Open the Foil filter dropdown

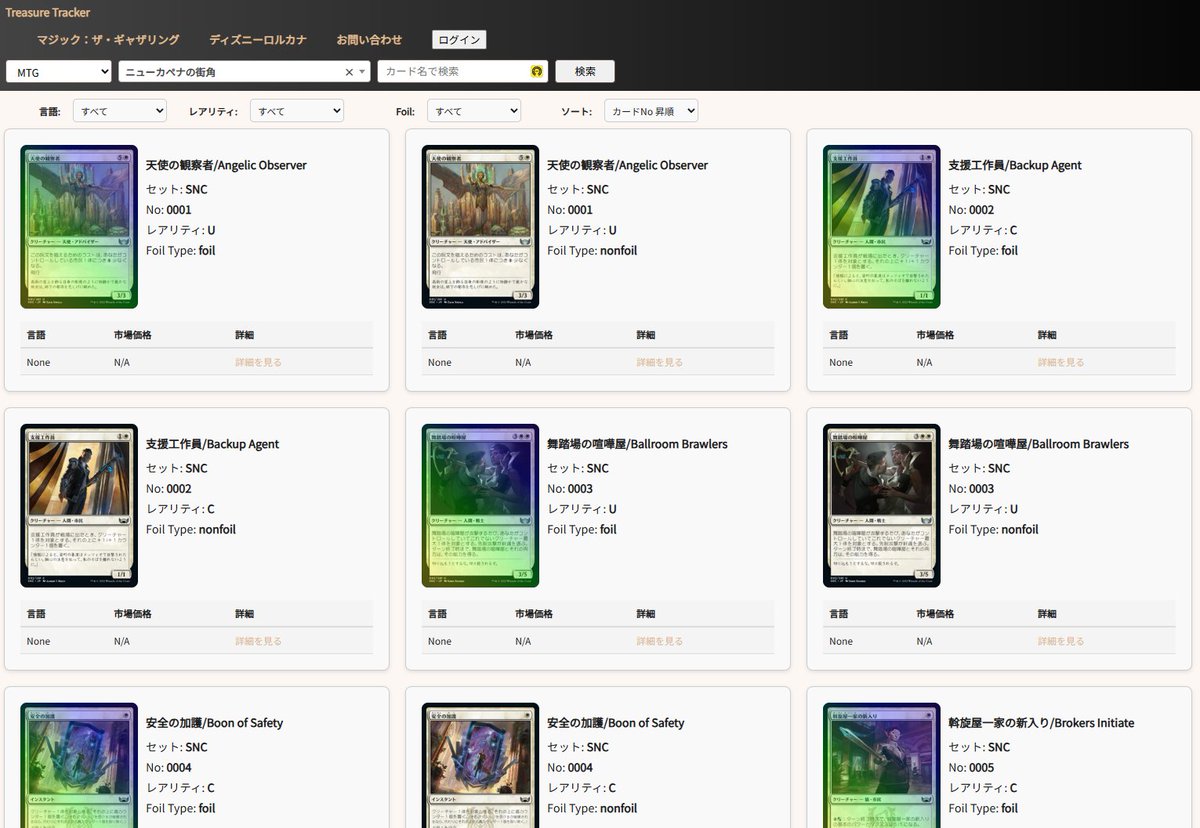[475, 111]
